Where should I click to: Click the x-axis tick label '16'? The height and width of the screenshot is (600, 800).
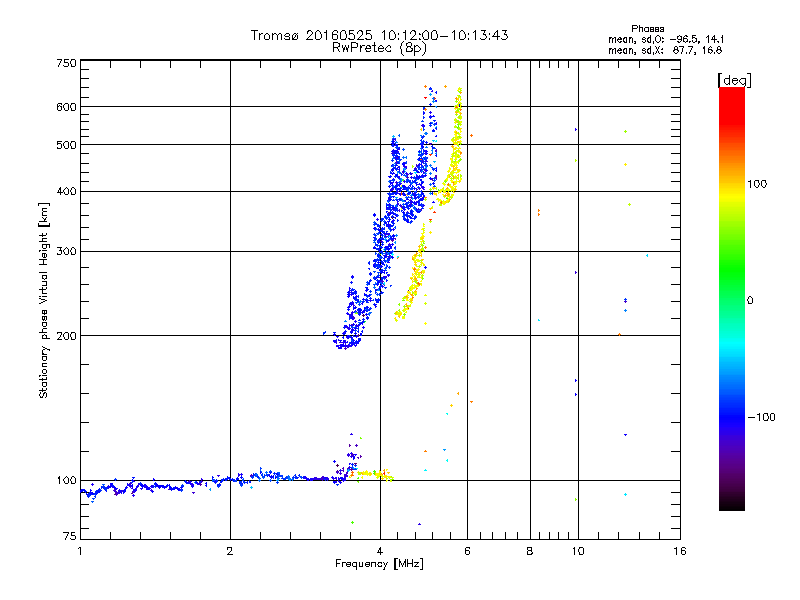pyautogui.click(x=680, y=551)
